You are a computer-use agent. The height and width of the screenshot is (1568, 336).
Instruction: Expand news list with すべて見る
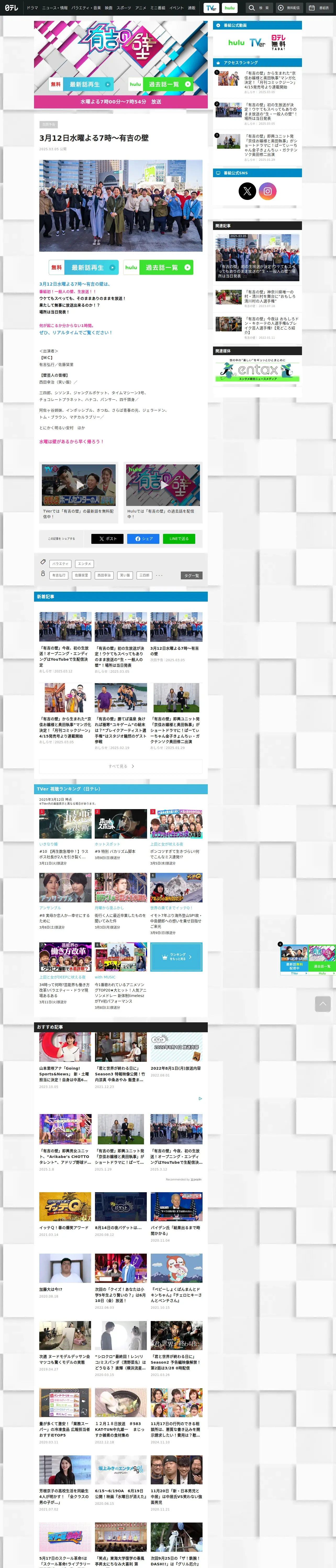(121, 766)
